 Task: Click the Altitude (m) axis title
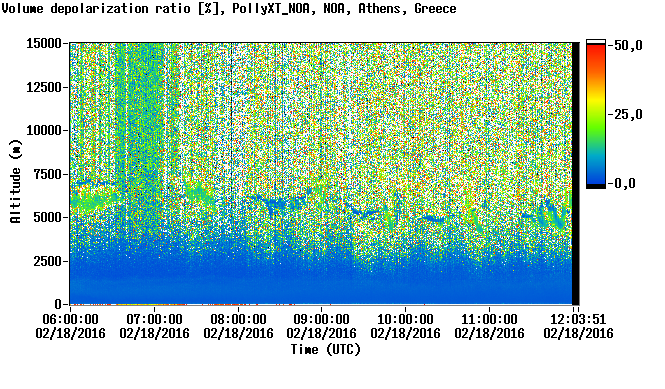pyautogui.click(x=15, y=181)
